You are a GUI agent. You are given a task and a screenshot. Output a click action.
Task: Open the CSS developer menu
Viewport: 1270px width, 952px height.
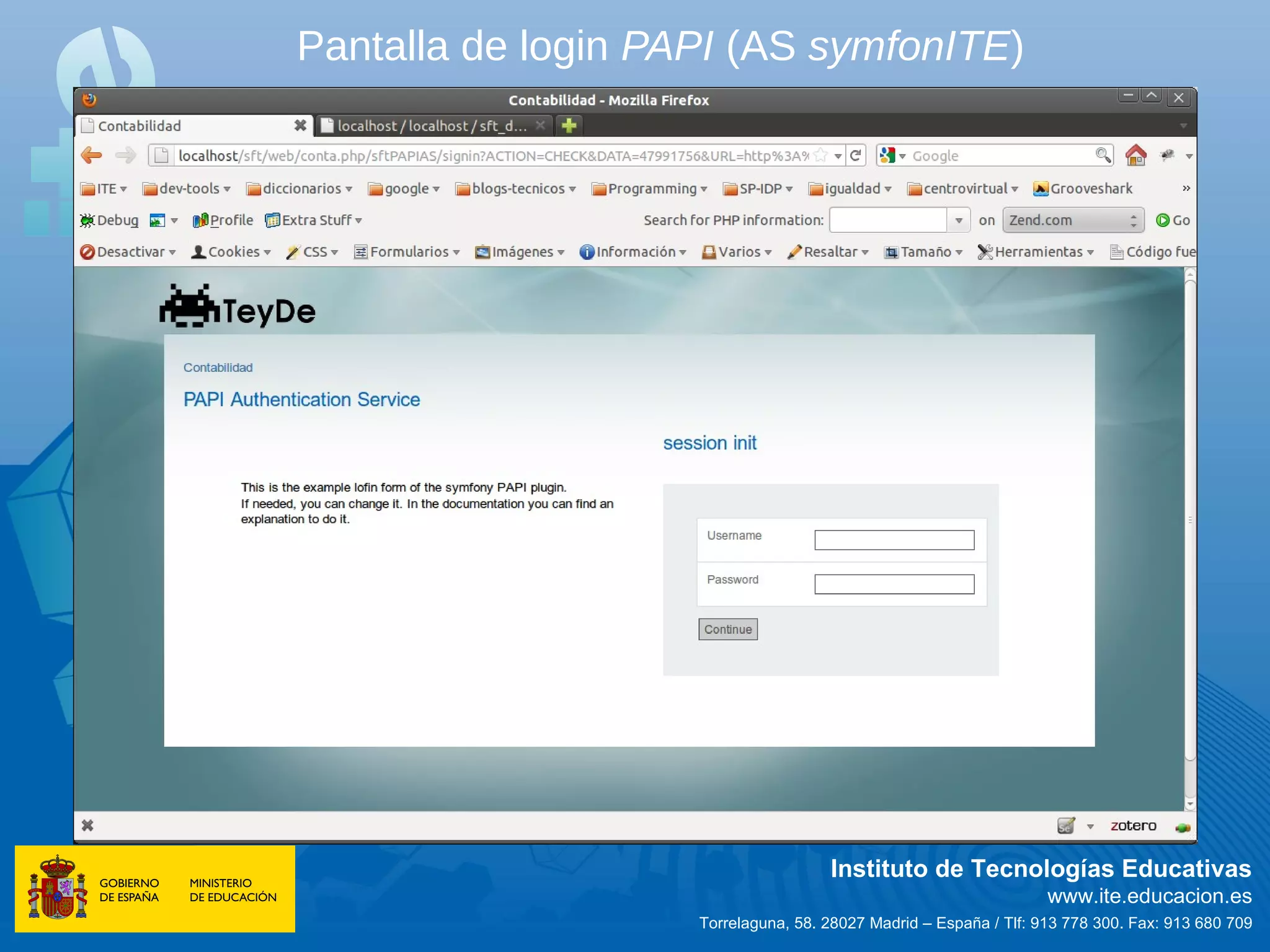click(x=312, y=252)
